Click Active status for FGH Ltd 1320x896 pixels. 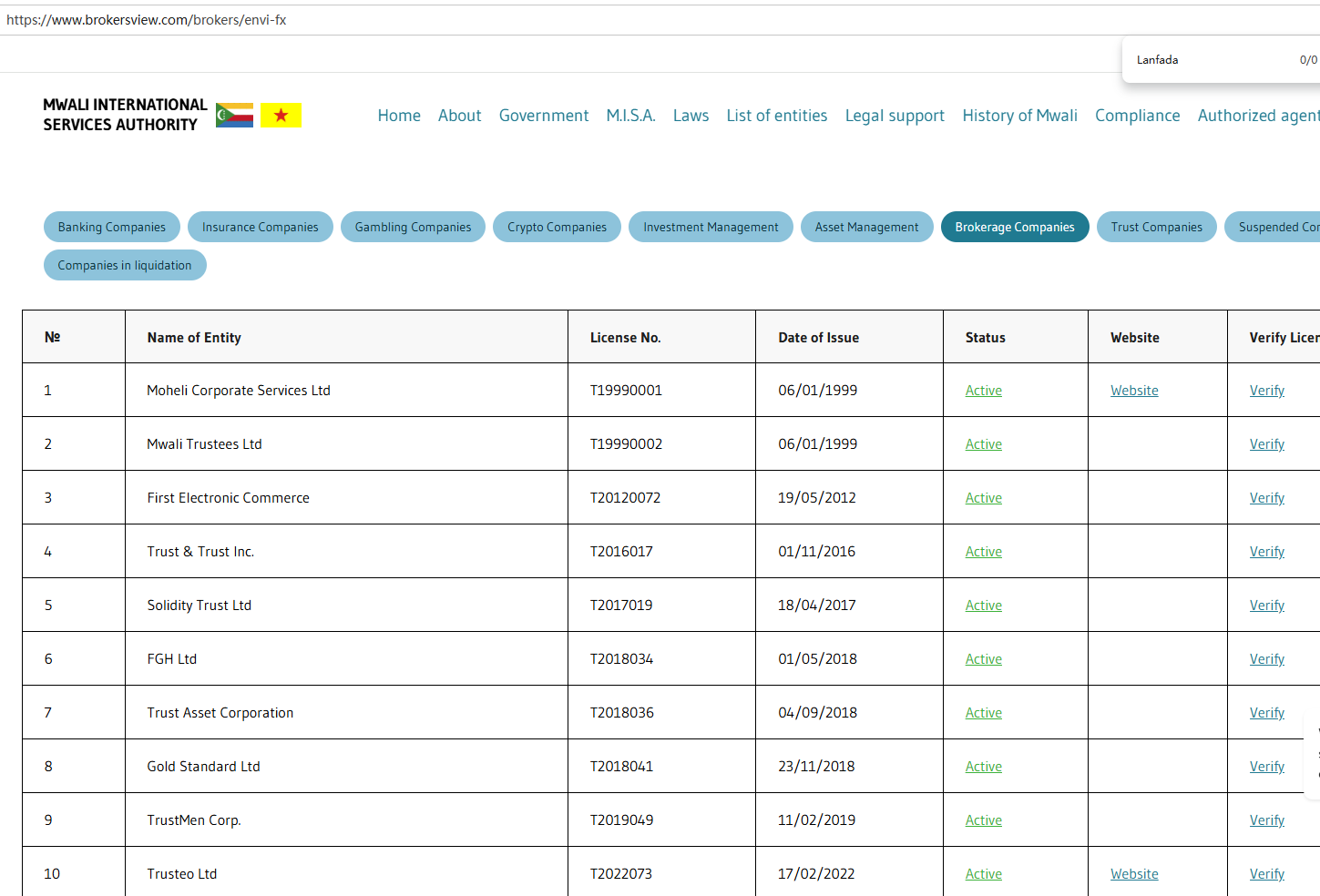click(983, 659)
